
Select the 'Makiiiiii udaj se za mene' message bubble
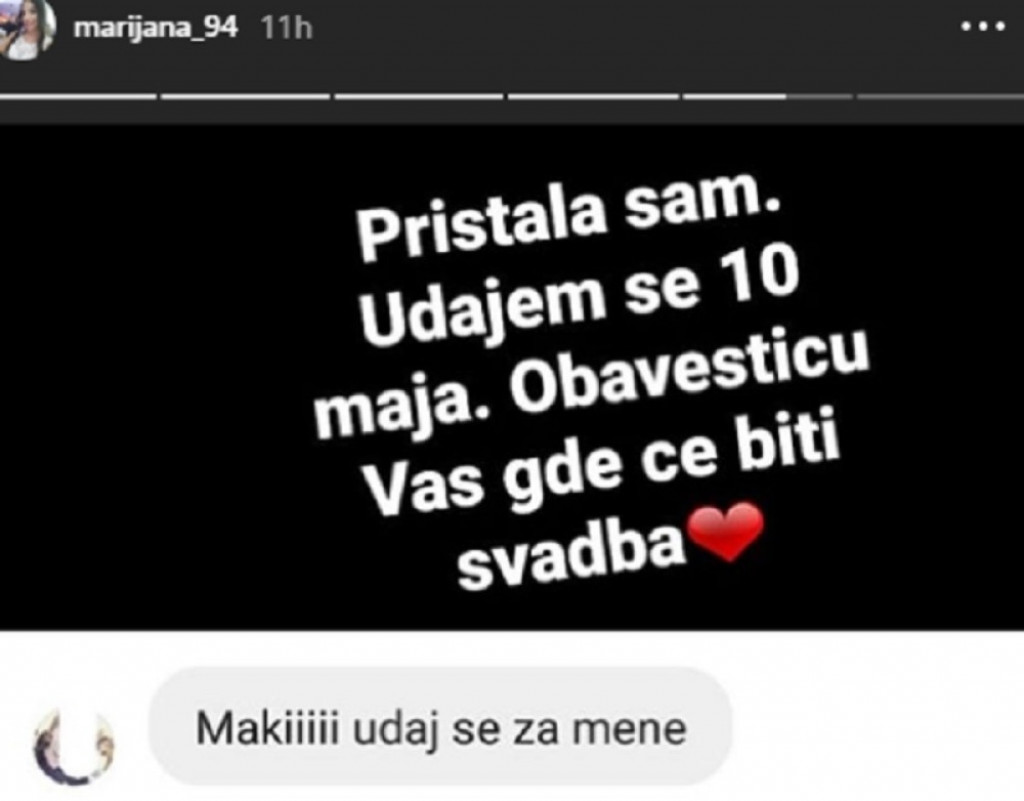(x=440, y=727)
